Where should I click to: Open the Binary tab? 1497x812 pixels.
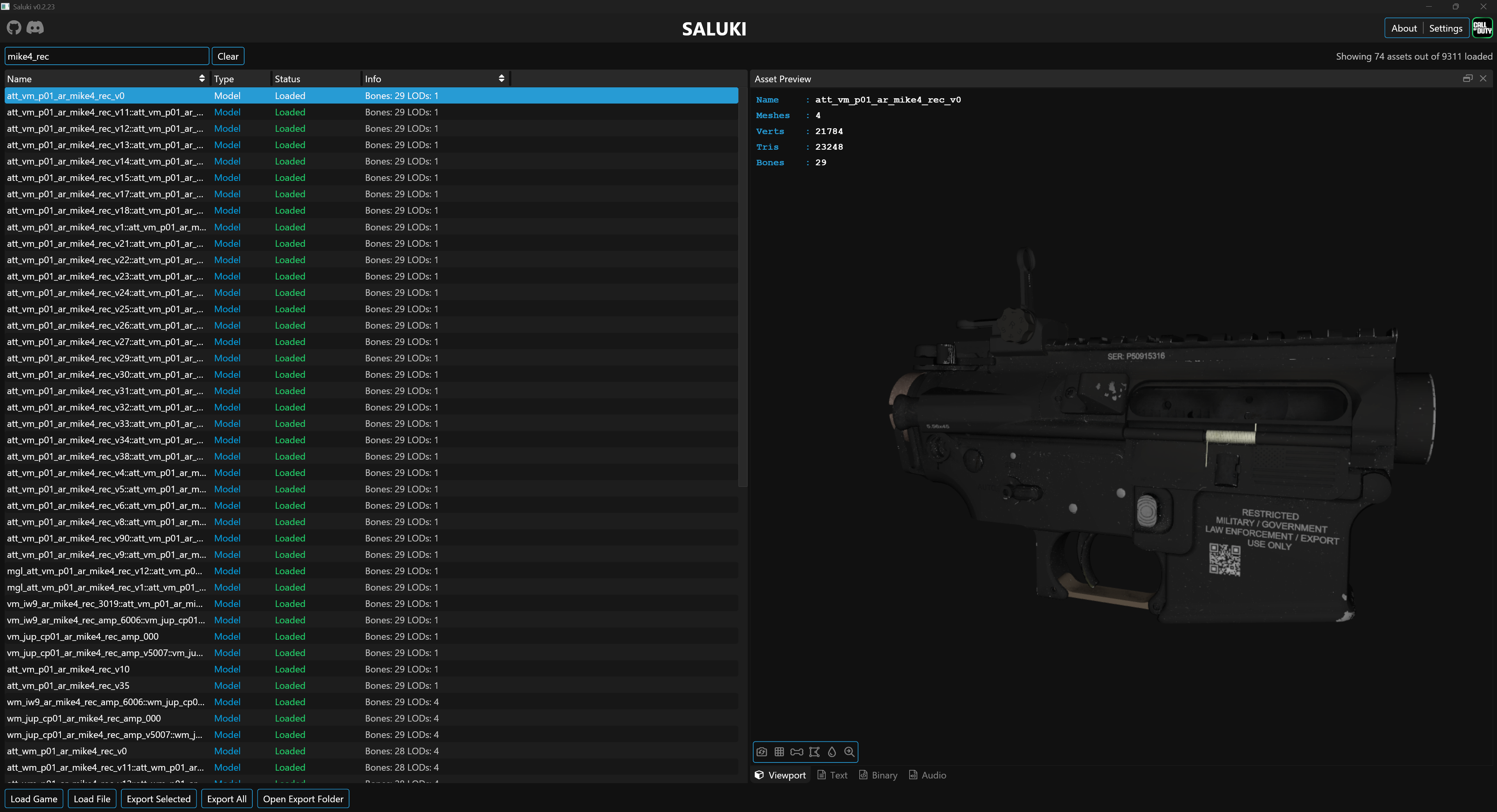click(878, 775)
